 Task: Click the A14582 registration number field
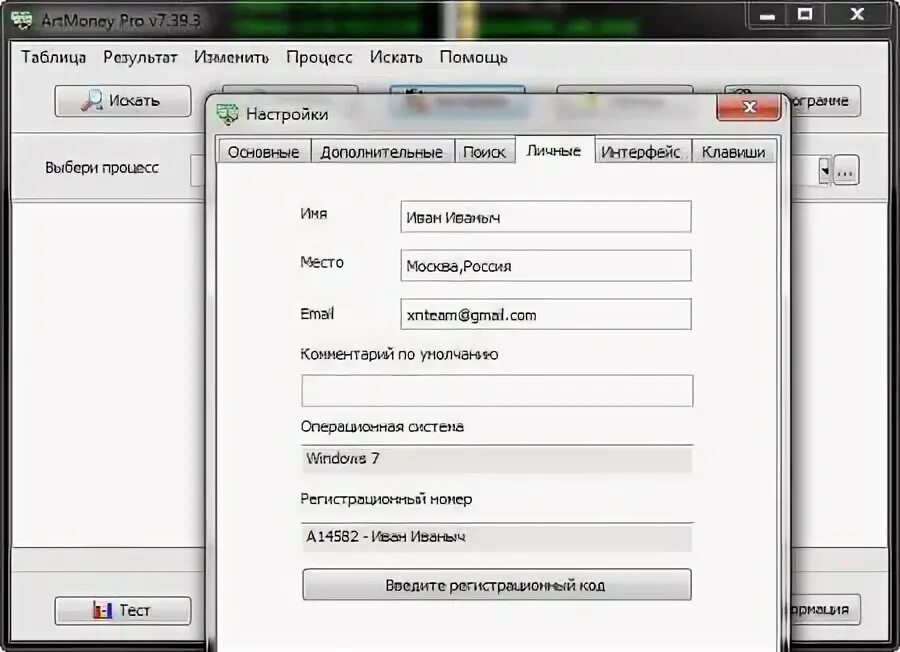497,537
